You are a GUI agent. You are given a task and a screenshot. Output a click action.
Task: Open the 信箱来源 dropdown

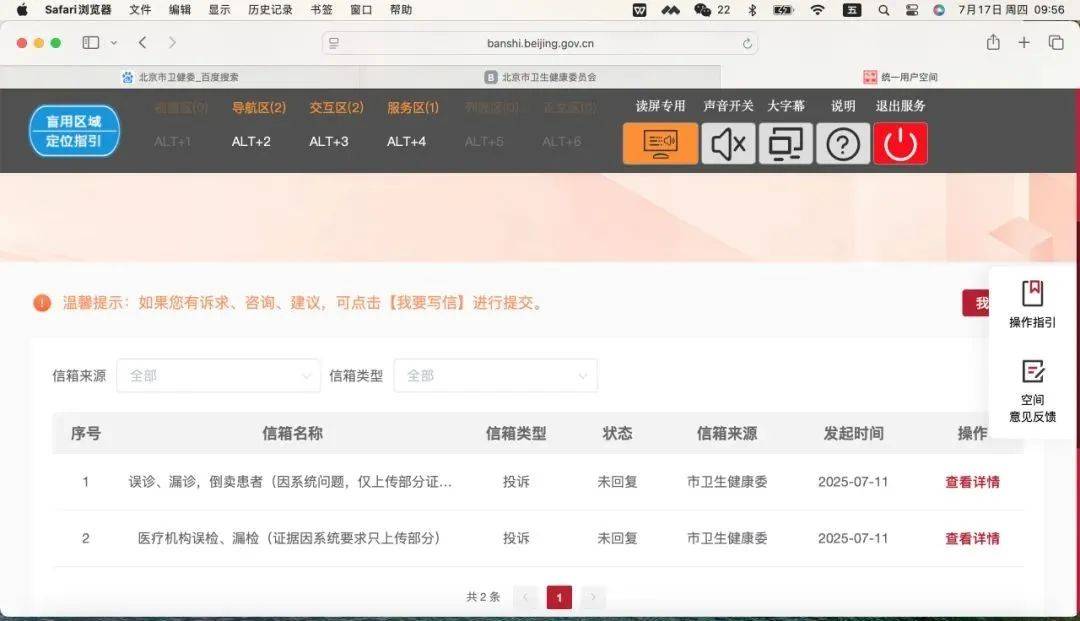(x=218, y=375)
